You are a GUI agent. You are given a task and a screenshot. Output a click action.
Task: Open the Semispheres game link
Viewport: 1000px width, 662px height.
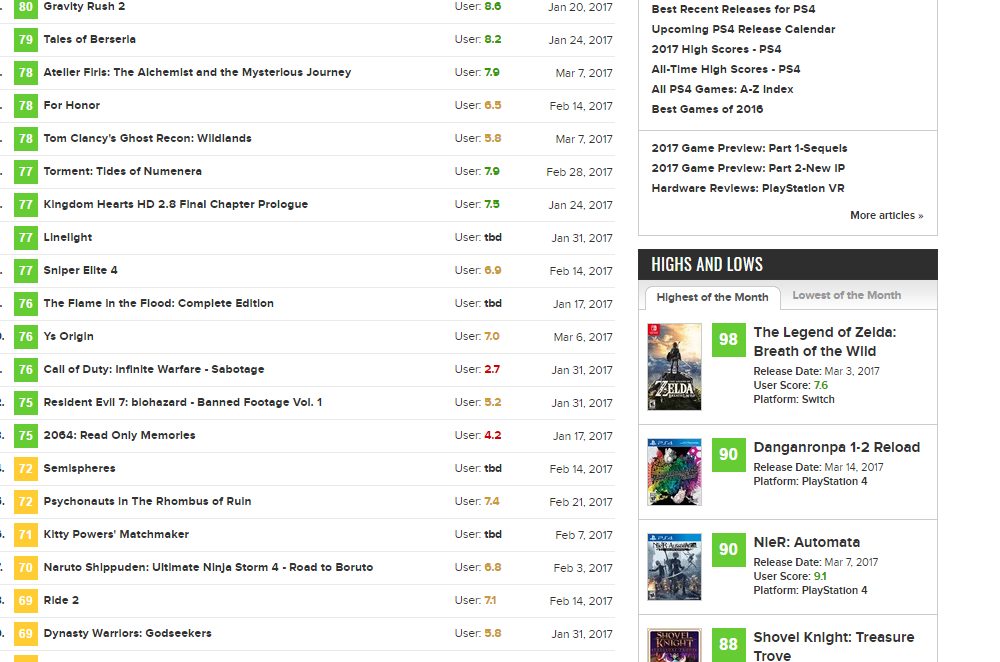(x=79, y=468)
